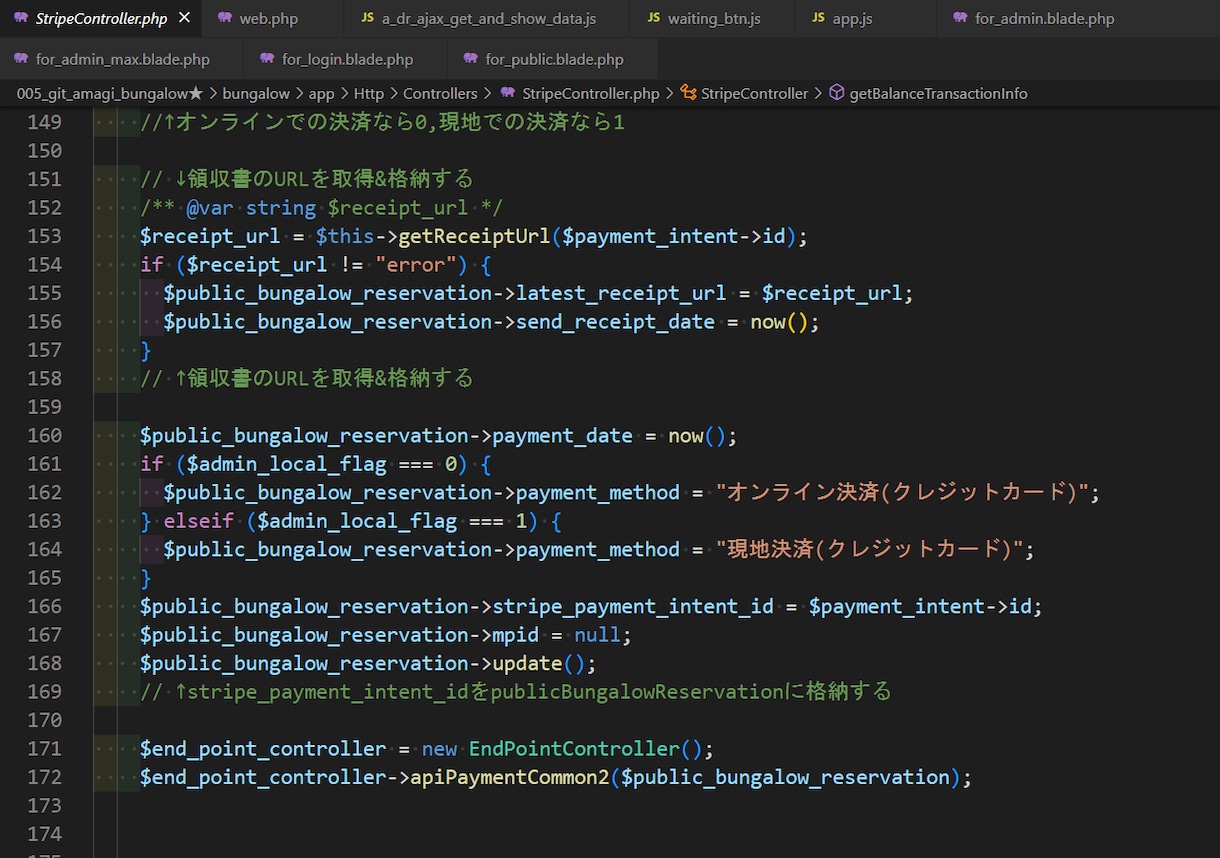1220x858 pixels.
Task: Select the StripeController.php active tab
Action: pyautogui.click(x=100, y=18)
